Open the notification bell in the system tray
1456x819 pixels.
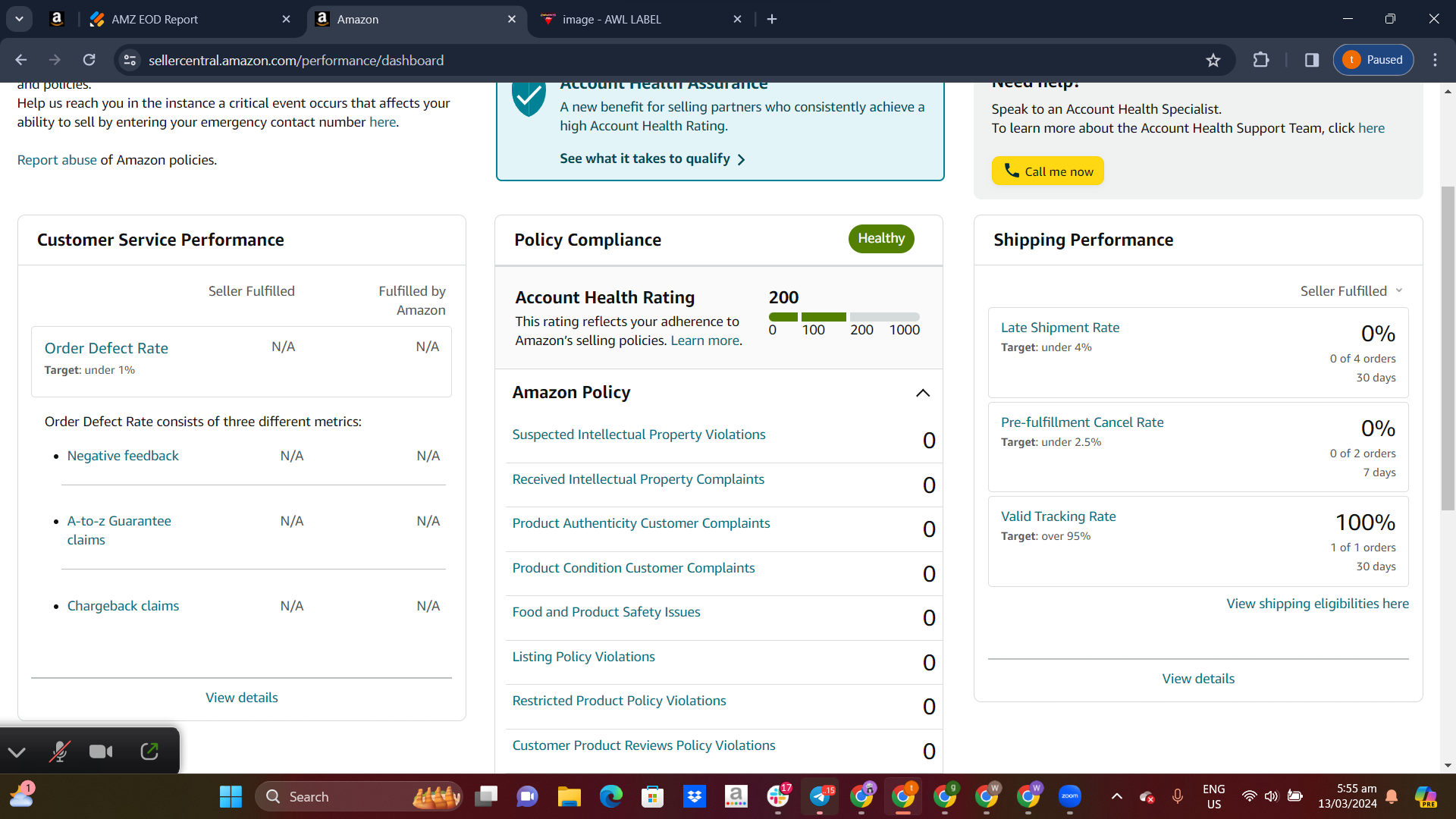point(1392,796)
